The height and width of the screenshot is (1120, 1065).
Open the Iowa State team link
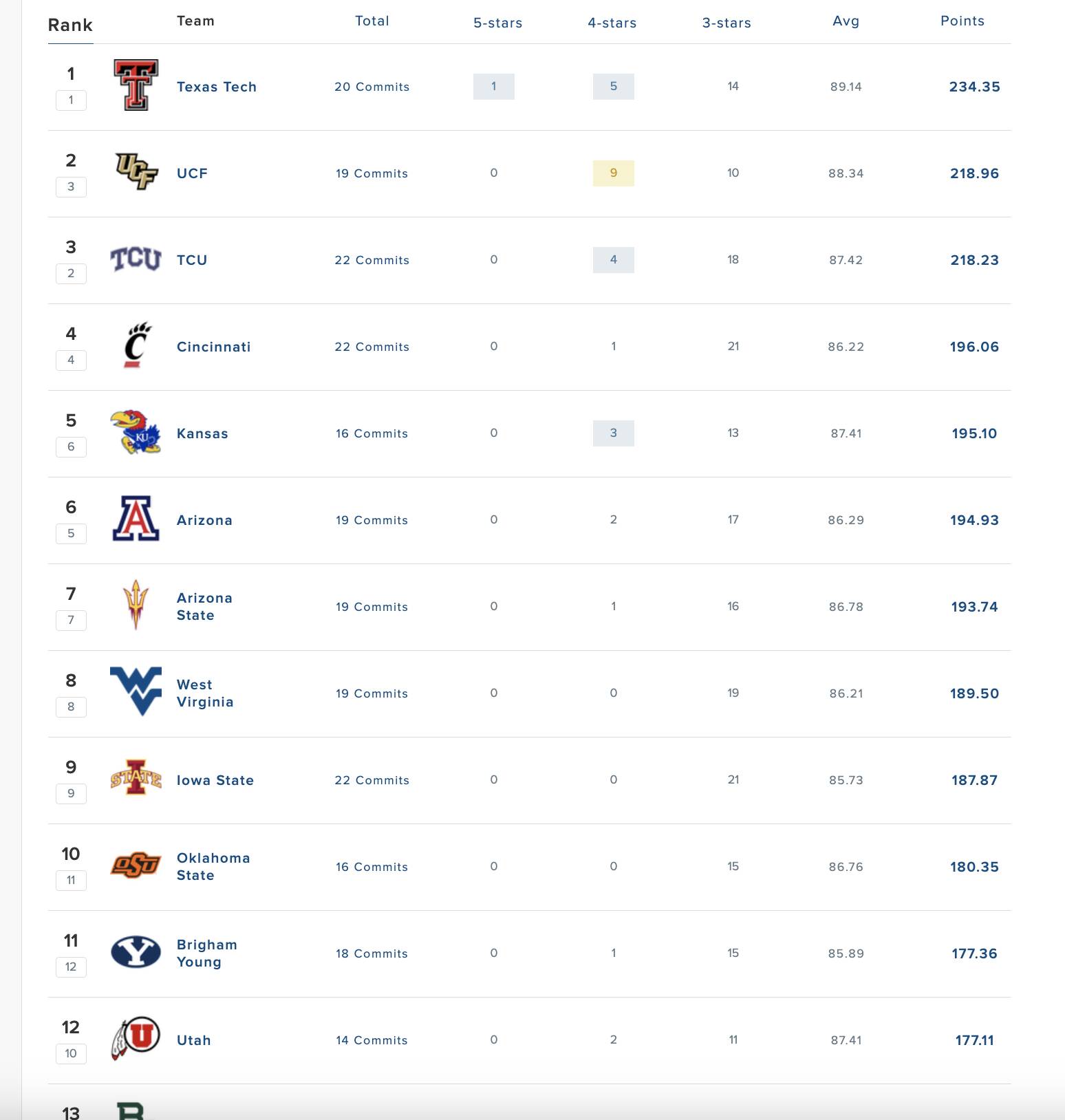point(215,780)
